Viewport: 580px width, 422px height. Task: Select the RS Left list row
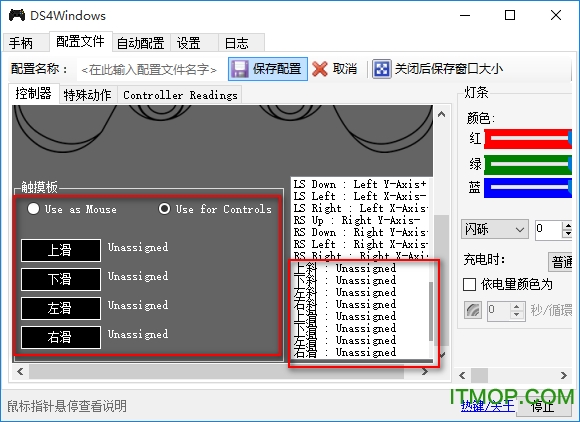(x=360, y=244)
